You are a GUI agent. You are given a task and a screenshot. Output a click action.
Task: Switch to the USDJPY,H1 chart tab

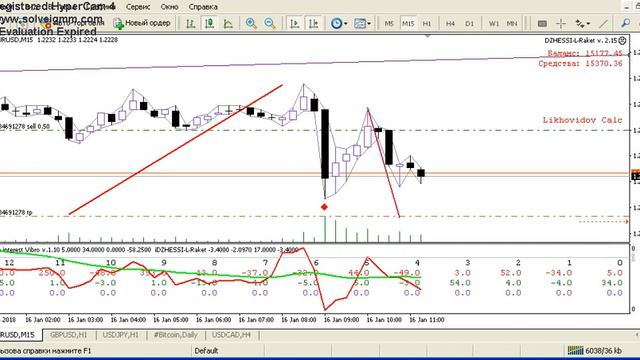(x=120, y=335)
